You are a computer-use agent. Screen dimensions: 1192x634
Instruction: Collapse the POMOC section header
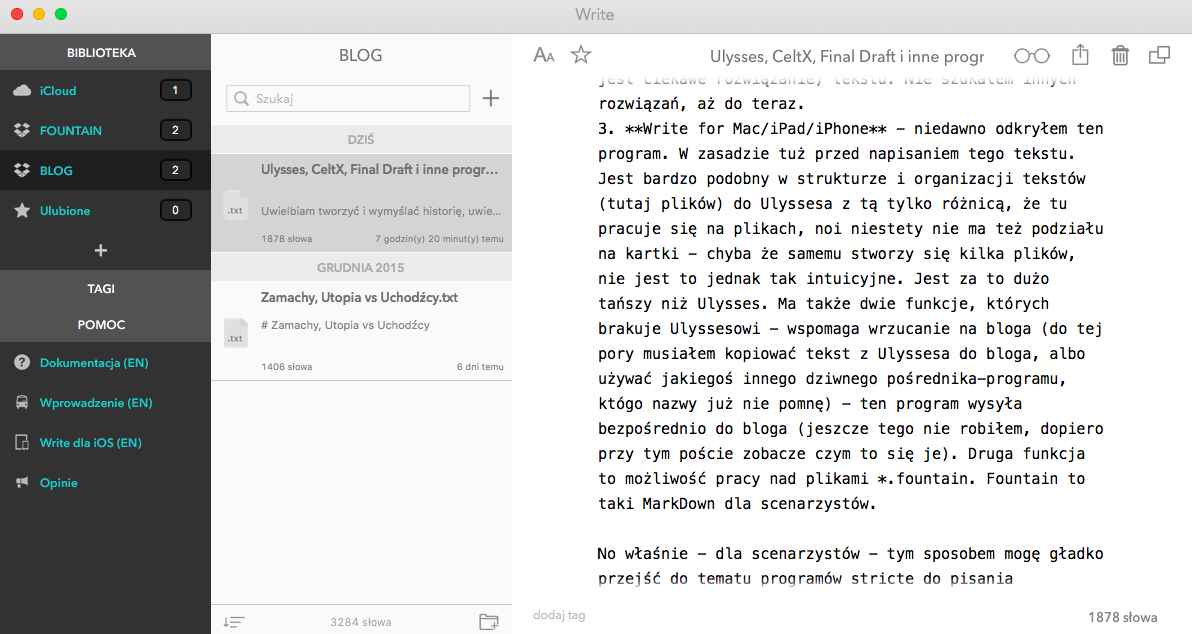tap(101, 325)
